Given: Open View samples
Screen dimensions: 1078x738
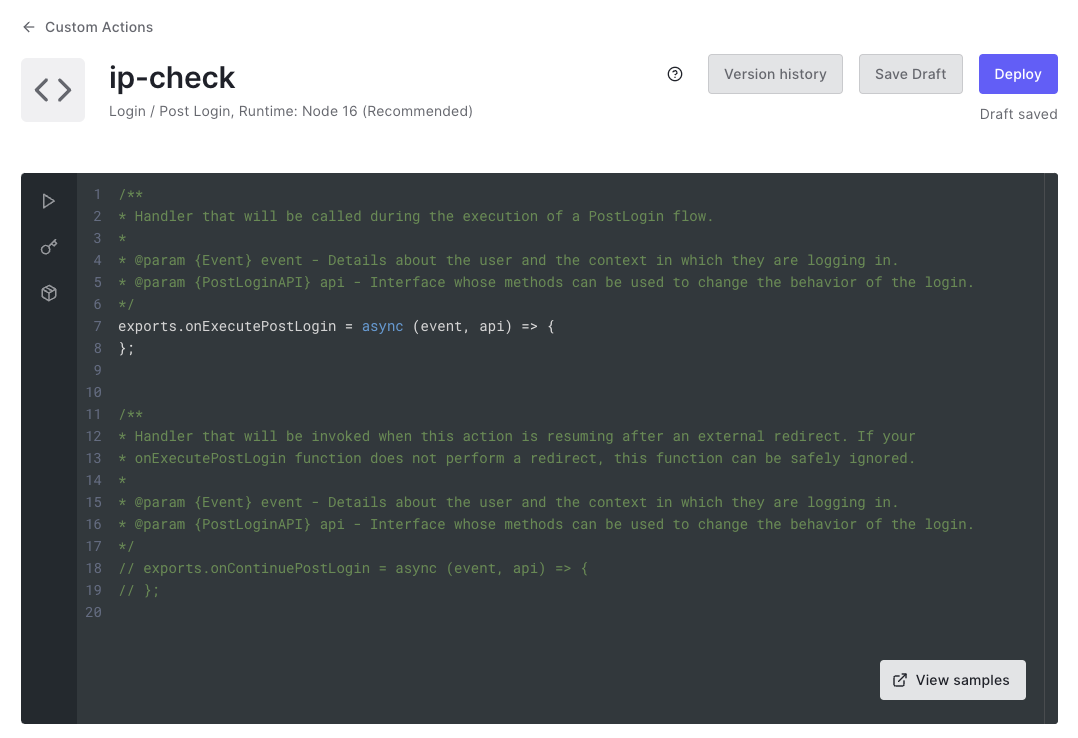Looking at the screenshot, I should click(x=952, y=680).
